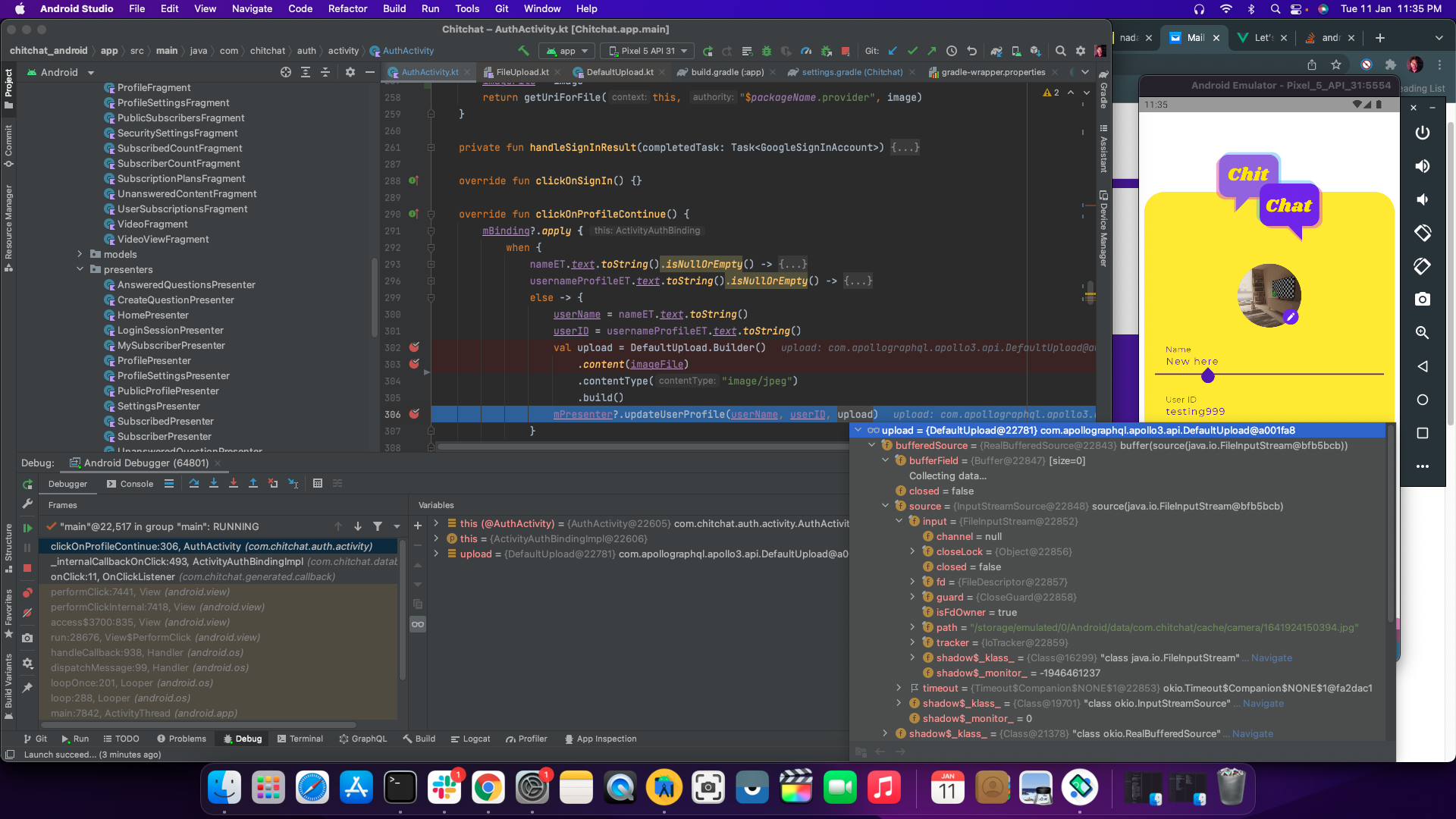Screen dimensions: 1456x819
Task: Take an emulator screenshot with the camera icon
Action: click(x=1423, y=299)
